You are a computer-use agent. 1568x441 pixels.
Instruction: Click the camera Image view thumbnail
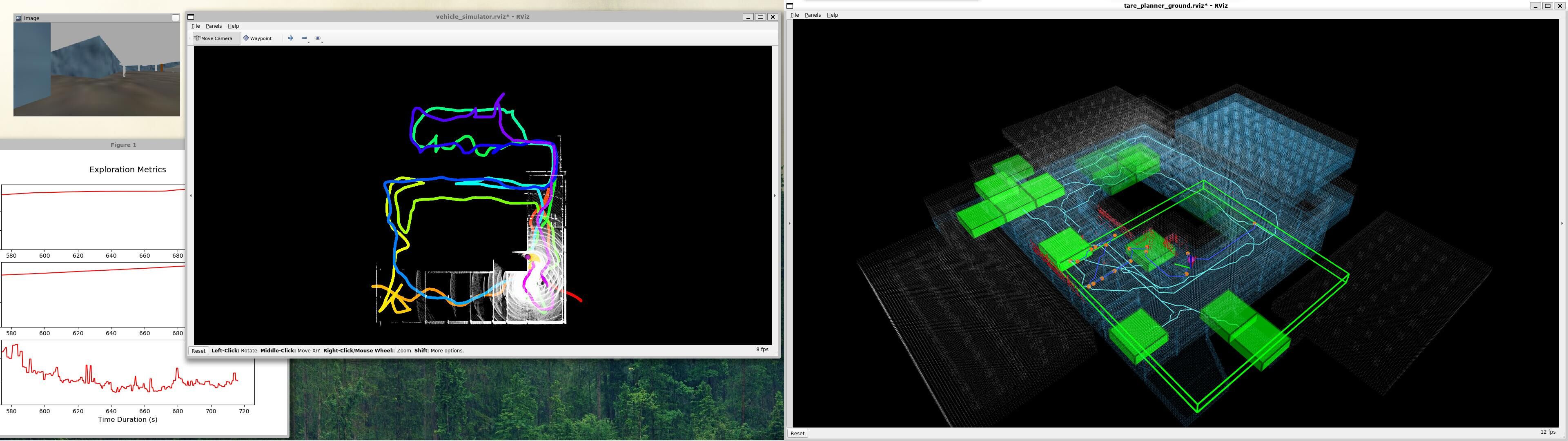[97, 69]
